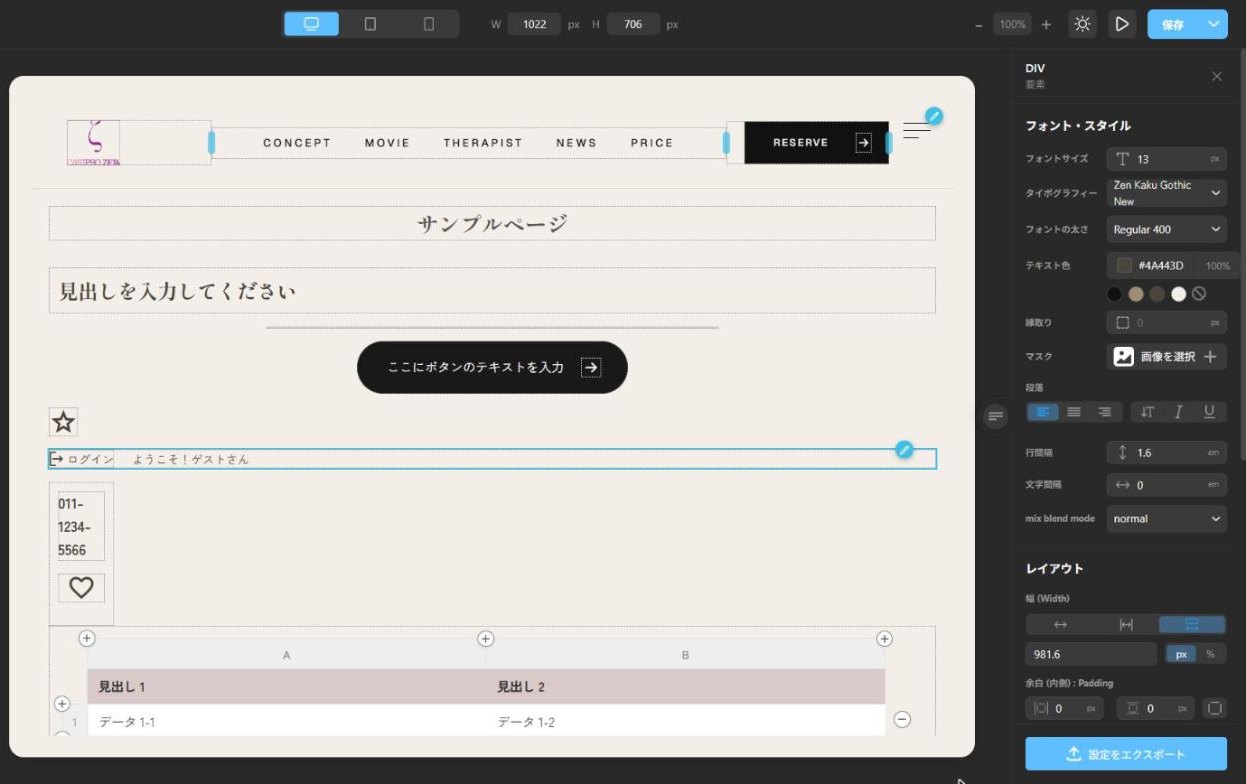Align paragraph text center
Screen dimensions: 1246x784
coord(1074,412)
